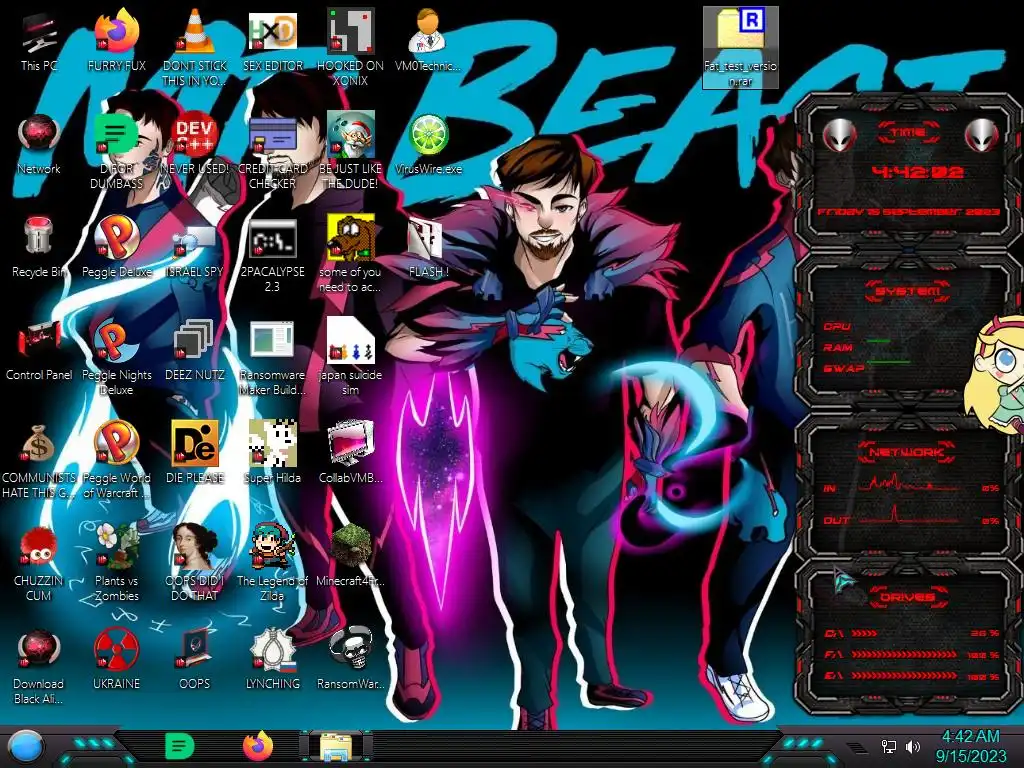
Task: Open Ransomware Maker Builder shortcut
Action: 273,357
